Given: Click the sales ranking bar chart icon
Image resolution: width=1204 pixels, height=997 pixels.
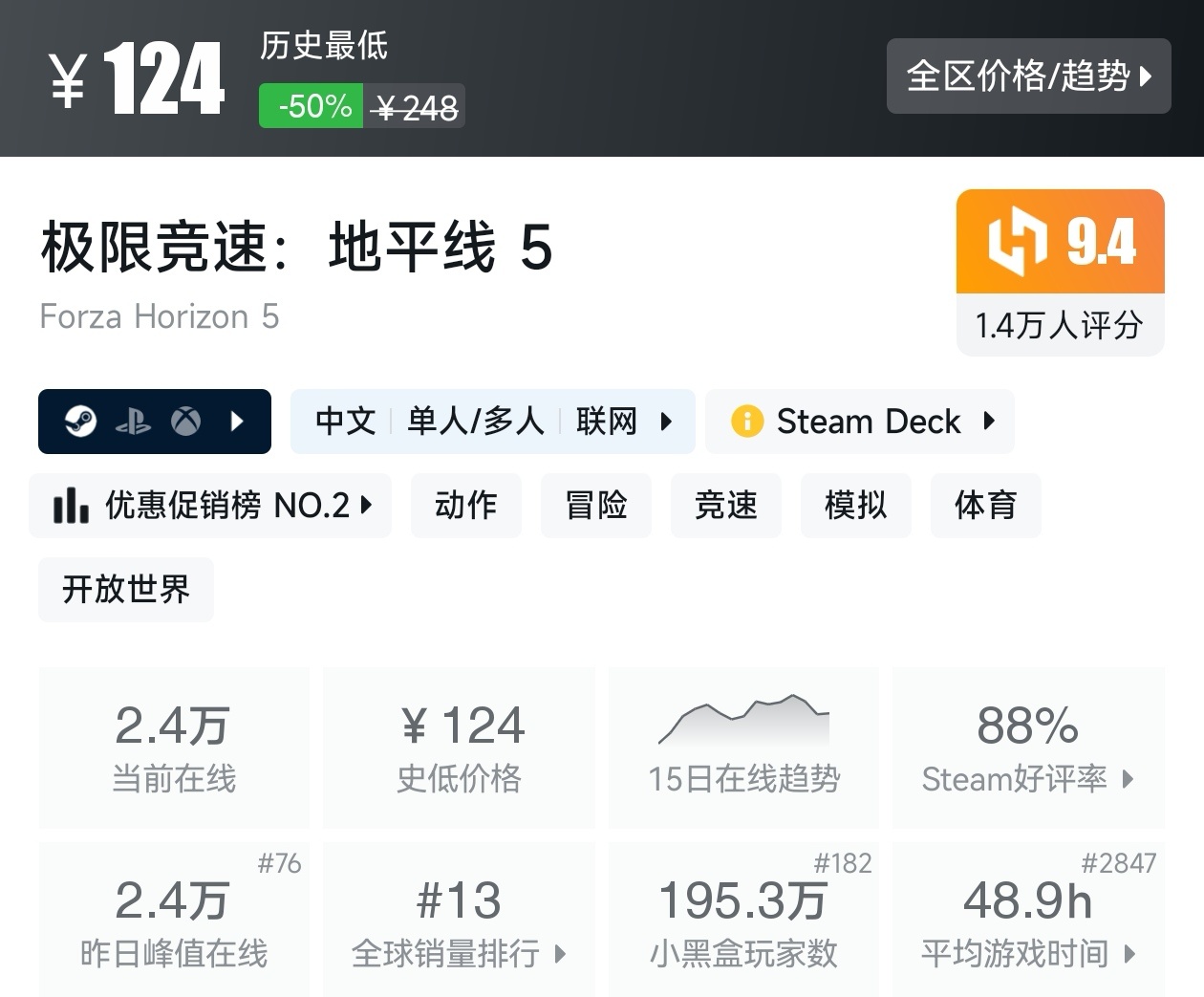Looking at the screenshot, I should (x=71, y=505).
